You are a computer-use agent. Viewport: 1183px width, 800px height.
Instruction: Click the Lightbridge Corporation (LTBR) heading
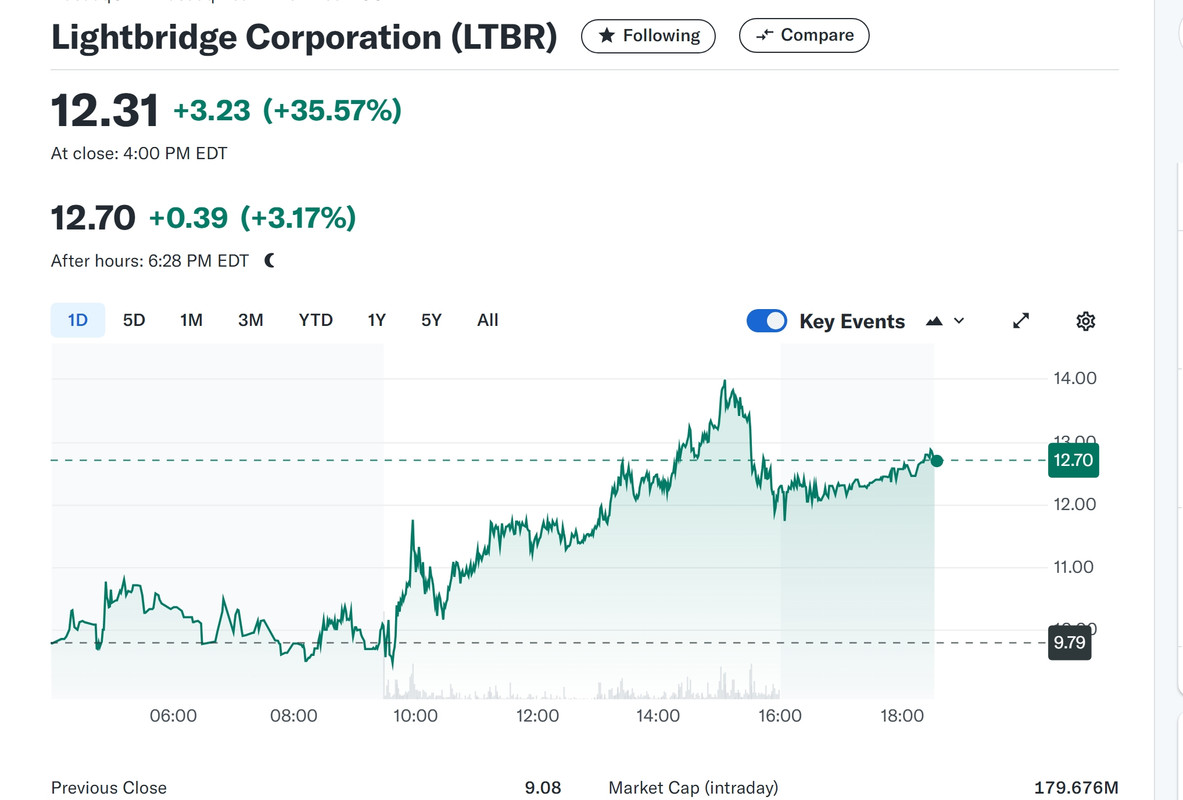pos(304,37)
